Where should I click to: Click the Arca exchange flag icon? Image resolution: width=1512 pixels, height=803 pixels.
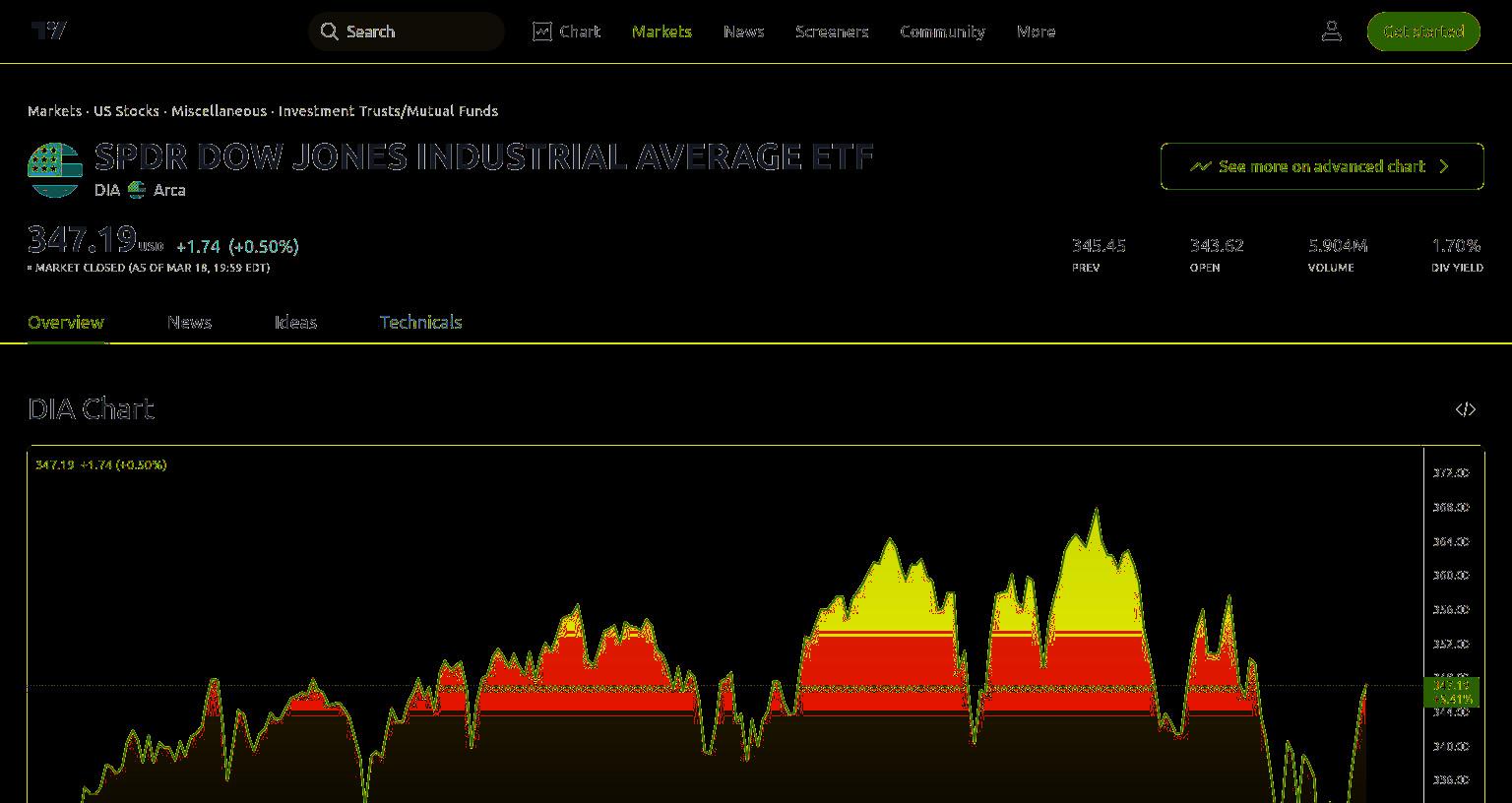click(137, 190)
